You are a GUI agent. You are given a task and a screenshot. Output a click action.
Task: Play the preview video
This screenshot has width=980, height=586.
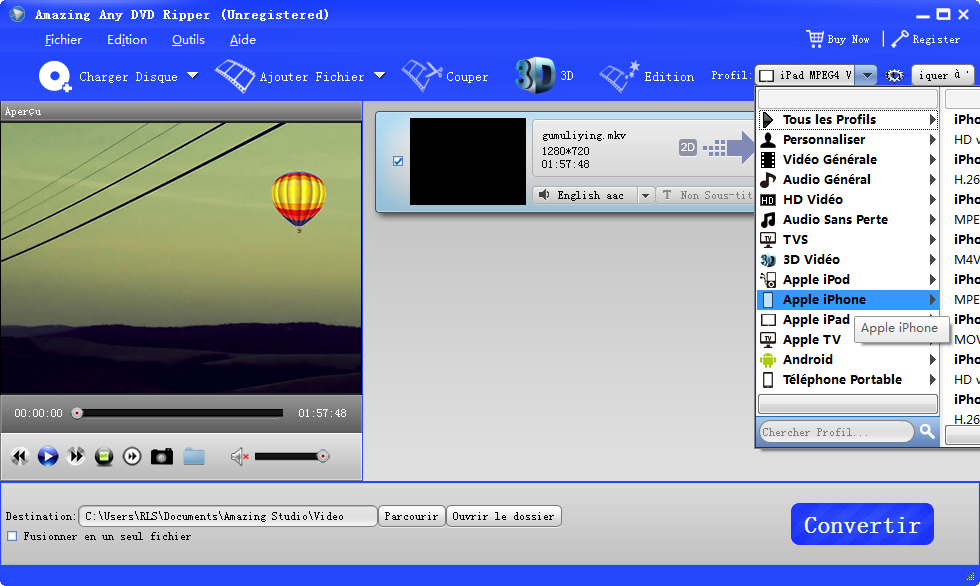(x=48, y=457)
